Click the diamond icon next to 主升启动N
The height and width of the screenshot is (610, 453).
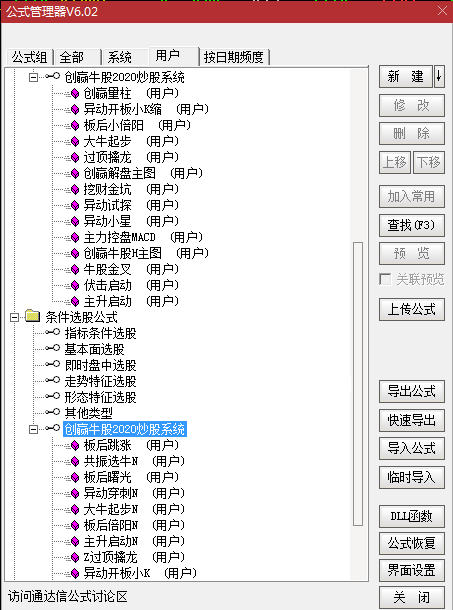point(75,541)
